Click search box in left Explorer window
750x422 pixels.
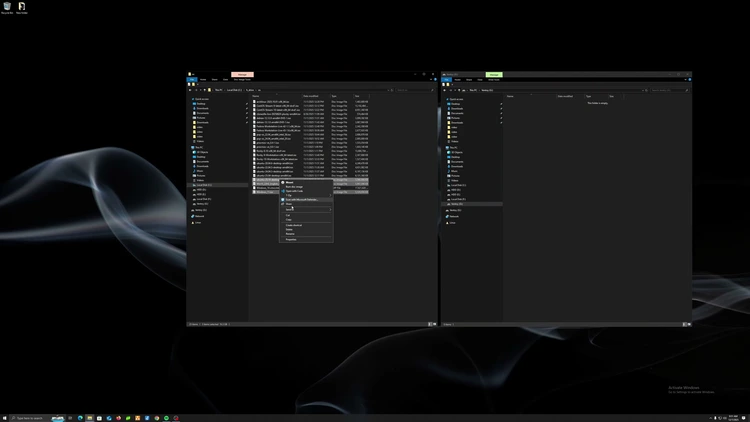(x=415, y=90)
